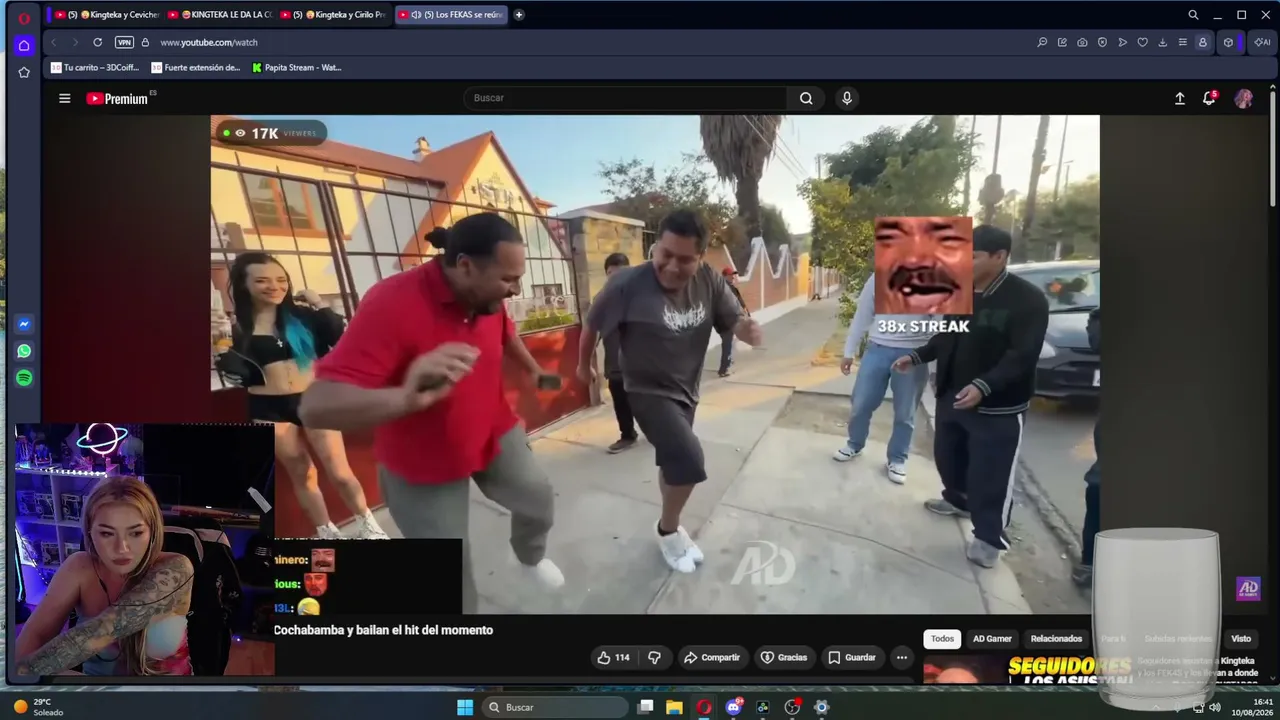Image resolution: width=1280 pixels, height=720 pixels.
Task: Click the www.youtube.com/watch address field
Action: [x=209, y=42]
